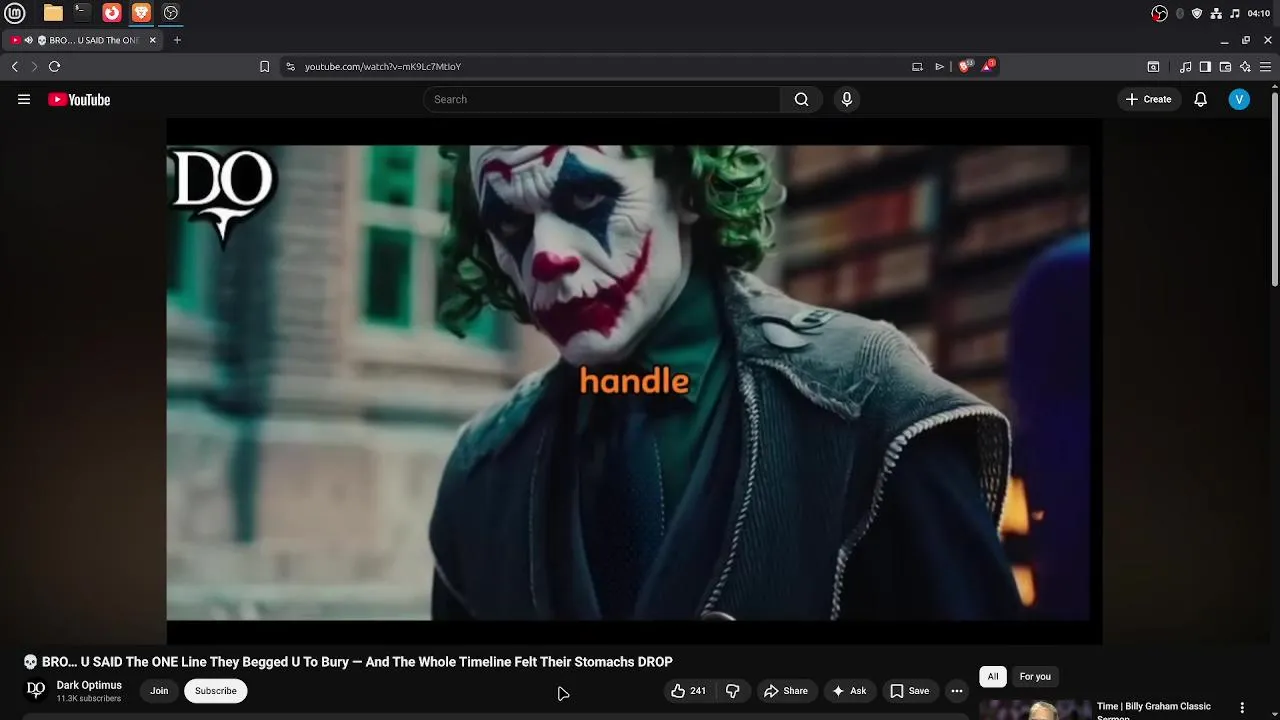
Task: Open the network connections tray icon
Action: (x=1216, y=13)
